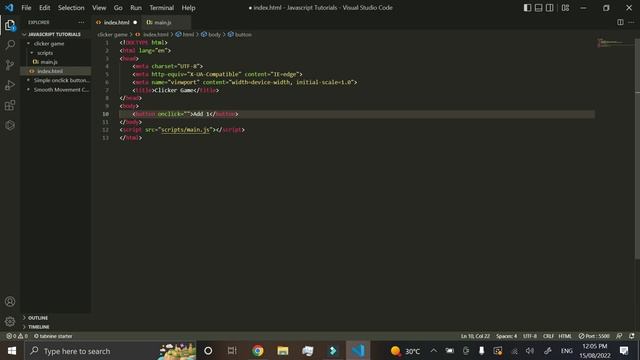The height and width of the screenshot is (360, 640).
Task: Click the Ln 10, Col 22 status item
Action: pyautogui.click(x=475, y=336)
